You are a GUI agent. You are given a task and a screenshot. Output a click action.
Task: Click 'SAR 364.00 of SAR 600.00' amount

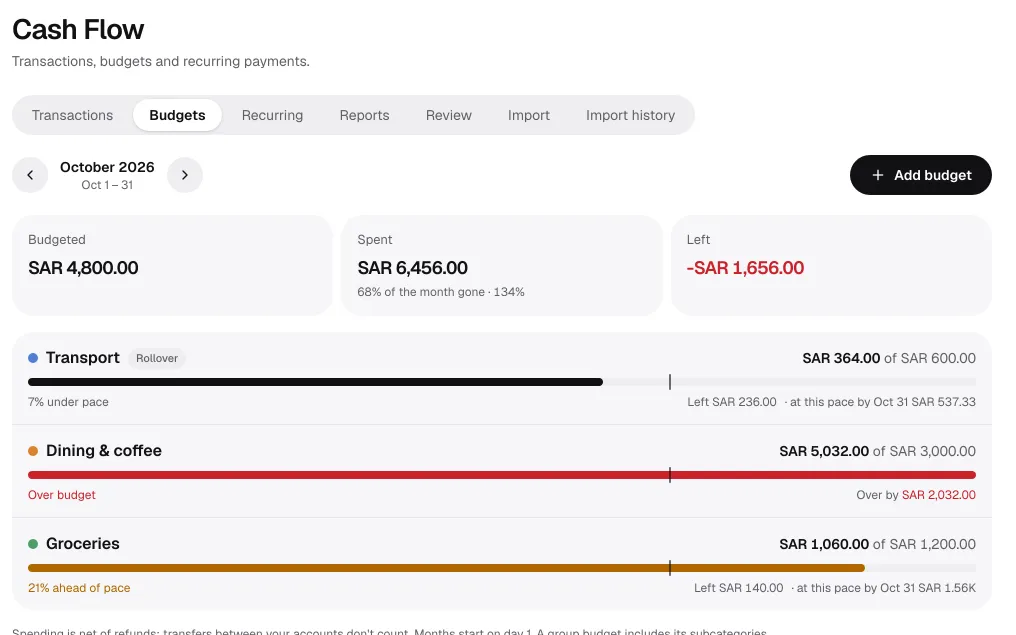(889, 358)
